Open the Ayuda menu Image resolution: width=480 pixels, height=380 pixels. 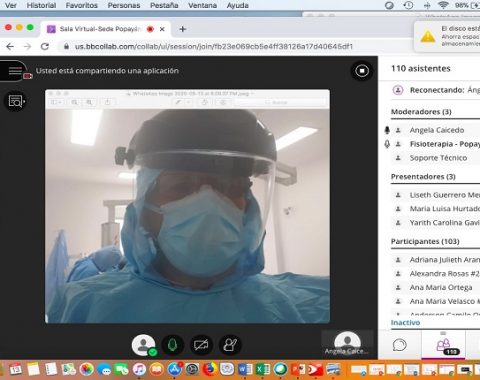(x=238, y=5)
